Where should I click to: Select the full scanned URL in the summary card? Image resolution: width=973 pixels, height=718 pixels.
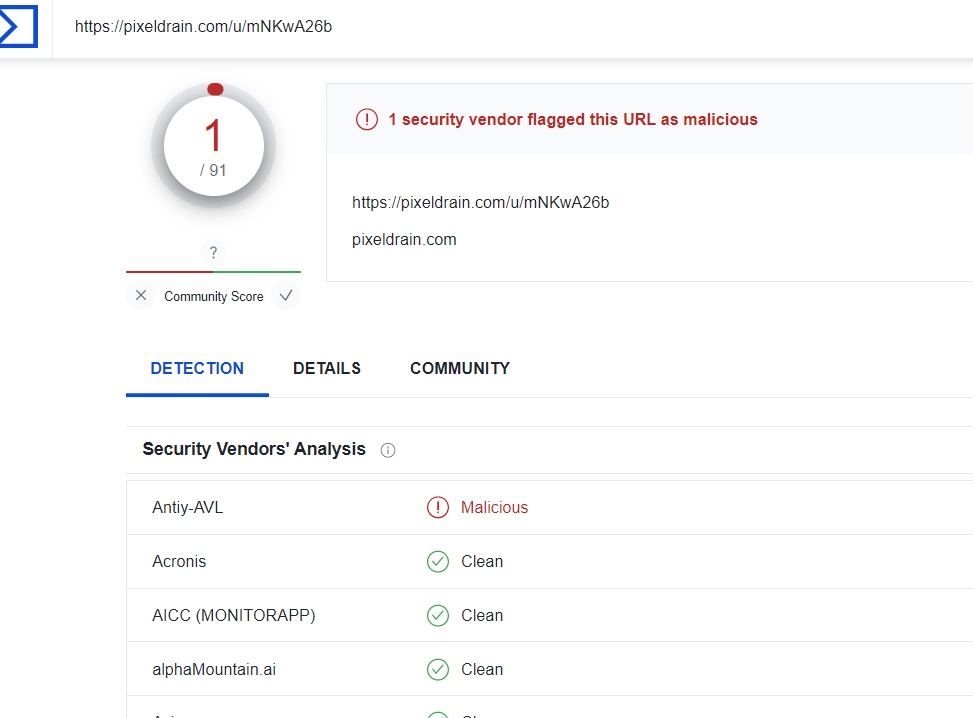click(x=480, y=203)
